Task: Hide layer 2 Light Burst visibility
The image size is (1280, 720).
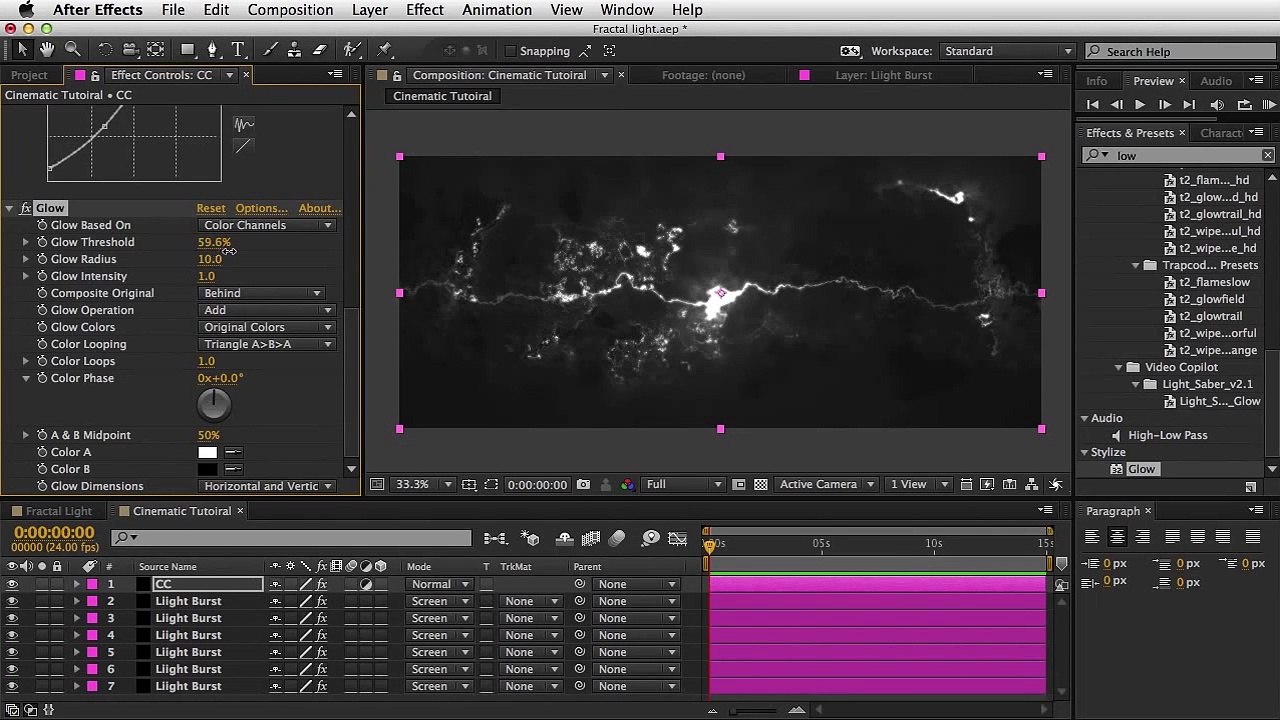Action: click(12, 601)
